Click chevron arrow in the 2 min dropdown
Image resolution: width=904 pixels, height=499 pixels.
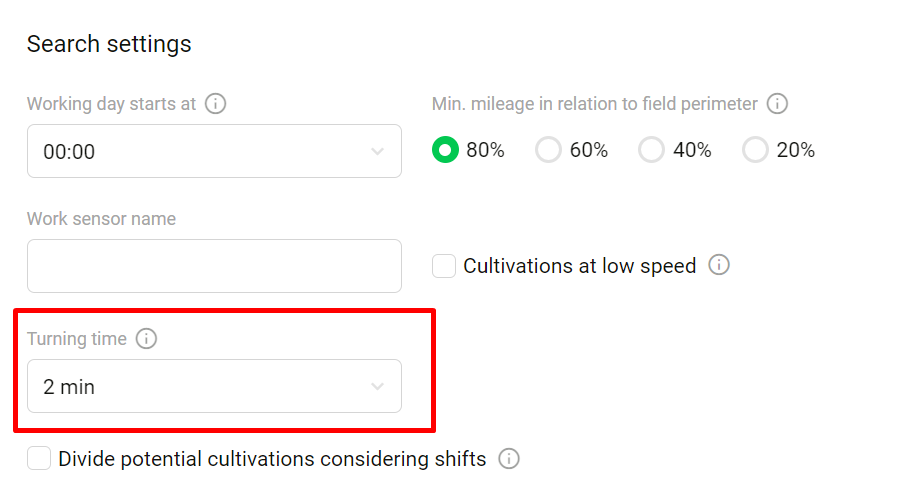pos(377,386)
